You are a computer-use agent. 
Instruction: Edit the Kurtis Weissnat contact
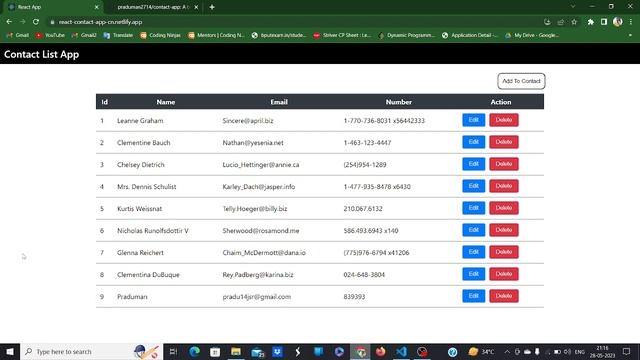[473, 208]
